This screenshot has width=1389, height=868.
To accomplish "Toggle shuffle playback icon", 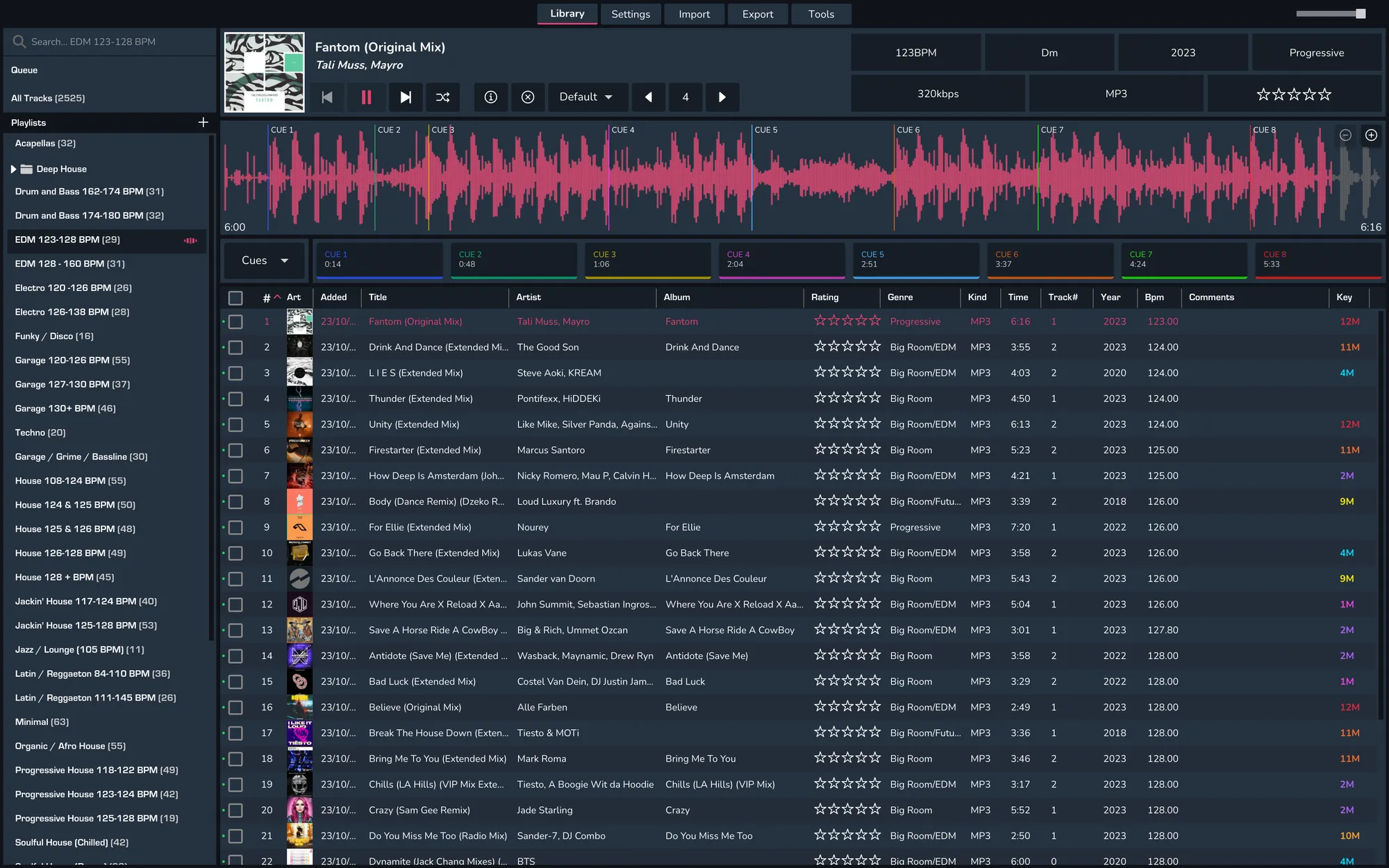I will (x=442, y=97).
